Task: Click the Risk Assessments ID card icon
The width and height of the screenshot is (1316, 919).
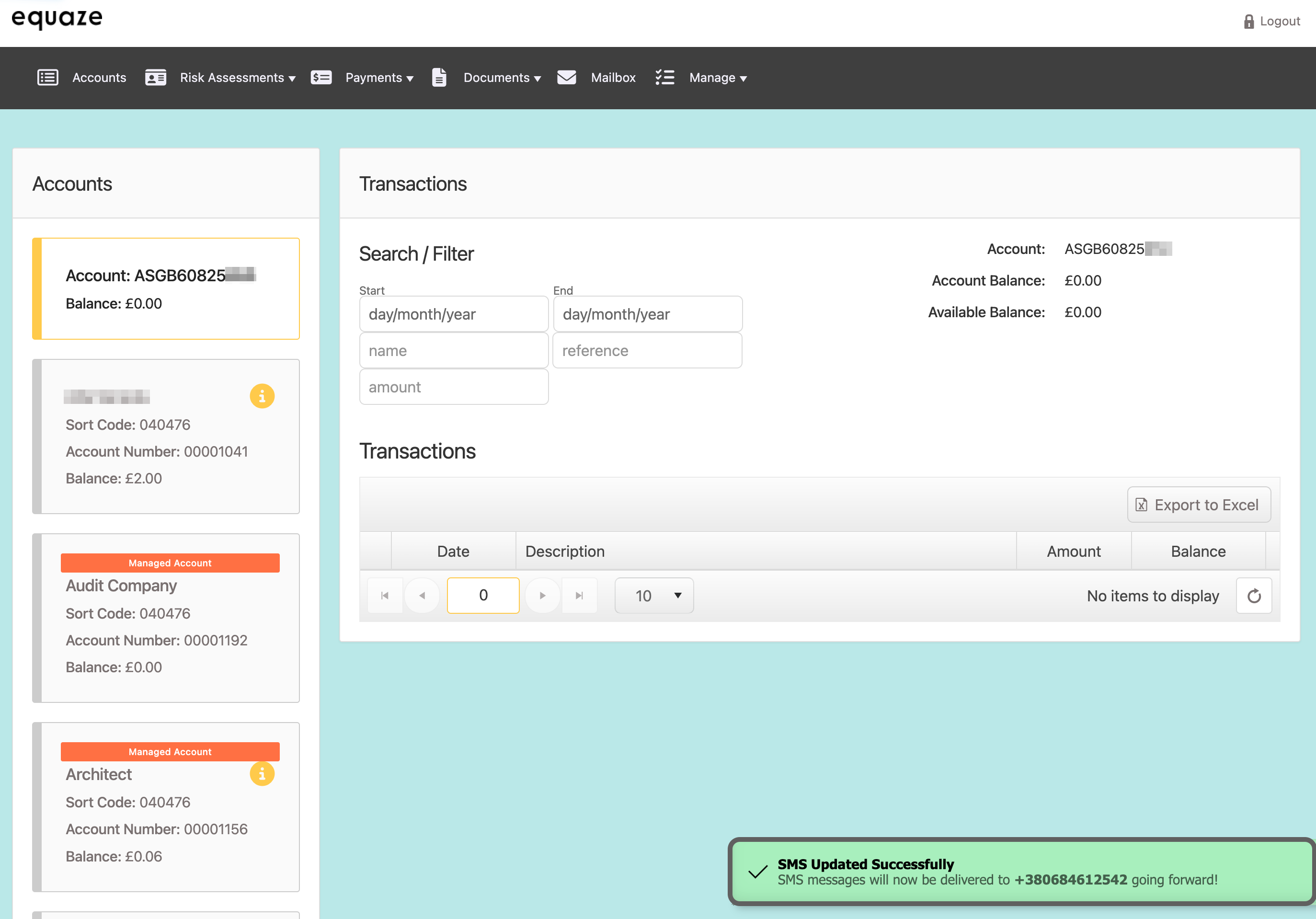Action: (x=155, y=78)
